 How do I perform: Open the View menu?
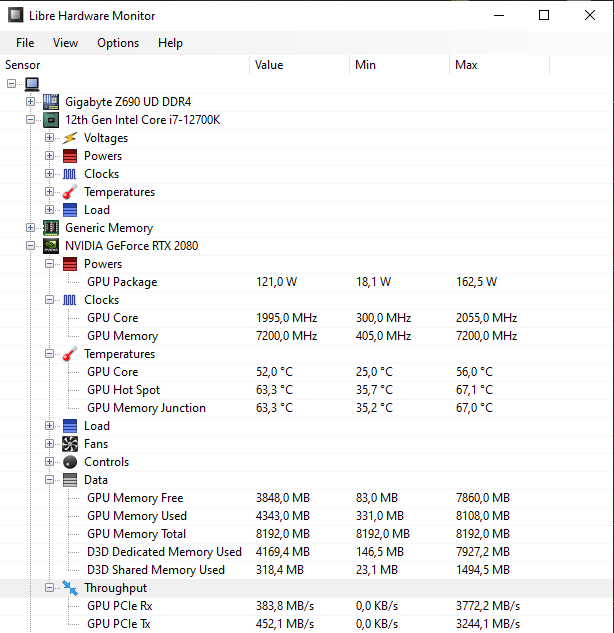(x=66, y=43)
